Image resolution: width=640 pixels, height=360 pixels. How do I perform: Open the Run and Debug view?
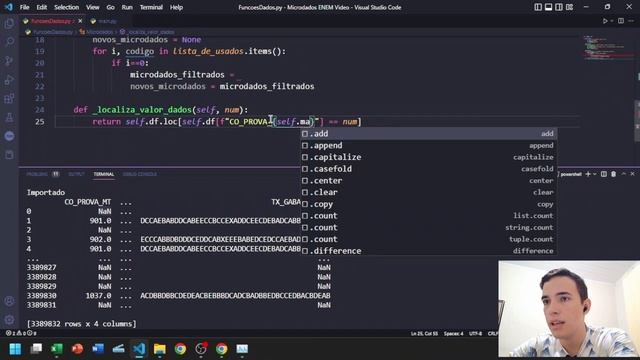(9, 80)
